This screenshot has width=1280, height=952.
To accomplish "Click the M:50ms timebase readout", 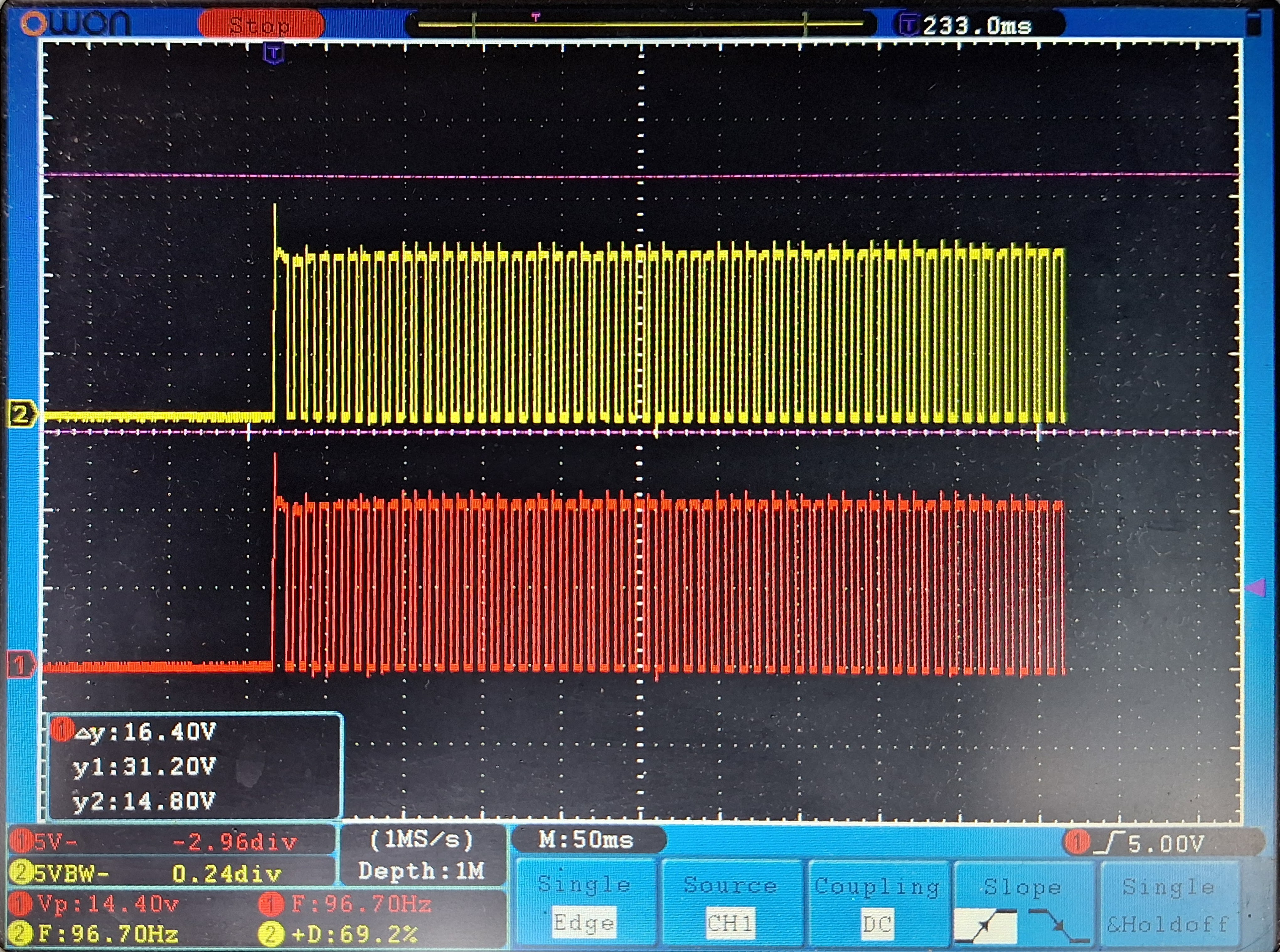I will (586, 840).
